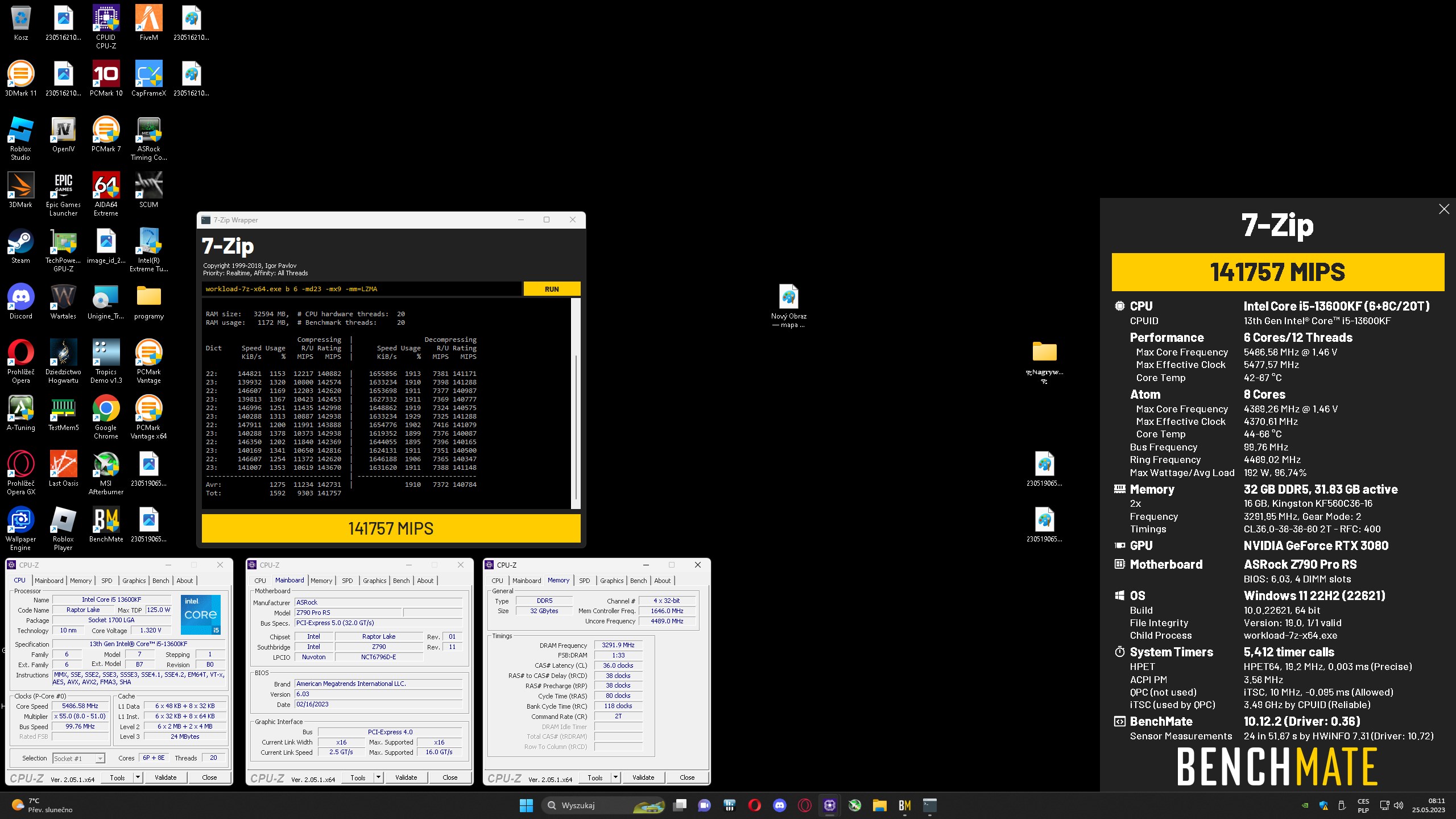The image size is (1456, 819).
Task: Open Nový Obraz mapa file icon
Action: coord(788,305)
